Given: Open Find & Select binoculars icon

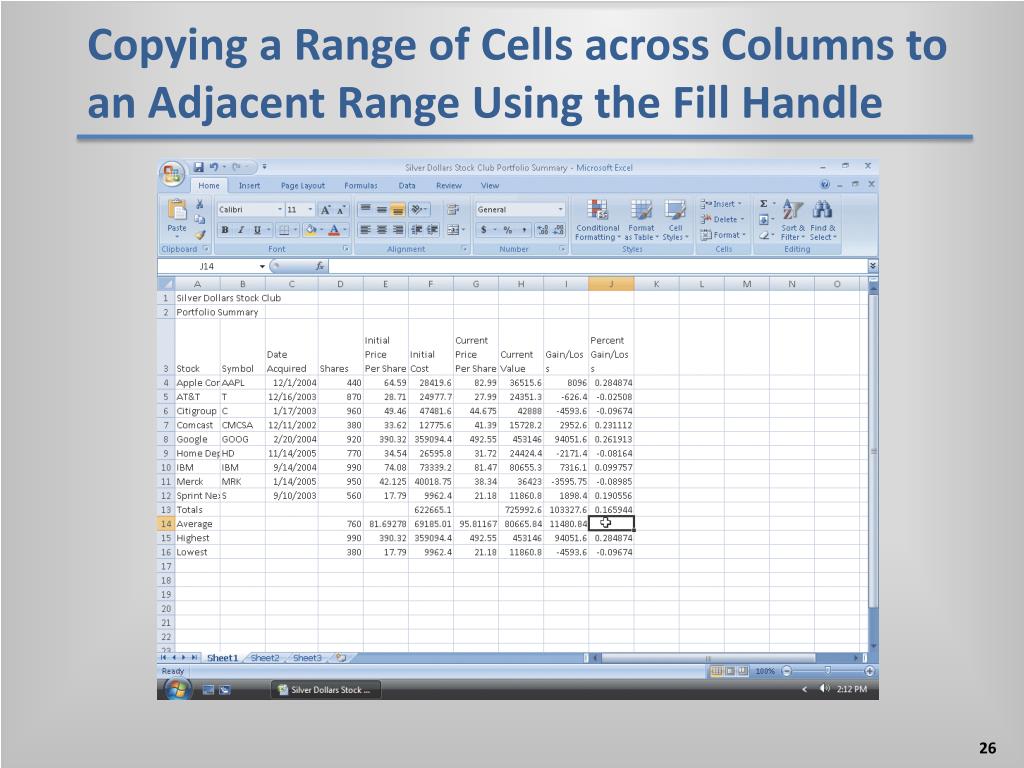Looking at the screenshot, I should pyautogui.click(x=822, y=210).
